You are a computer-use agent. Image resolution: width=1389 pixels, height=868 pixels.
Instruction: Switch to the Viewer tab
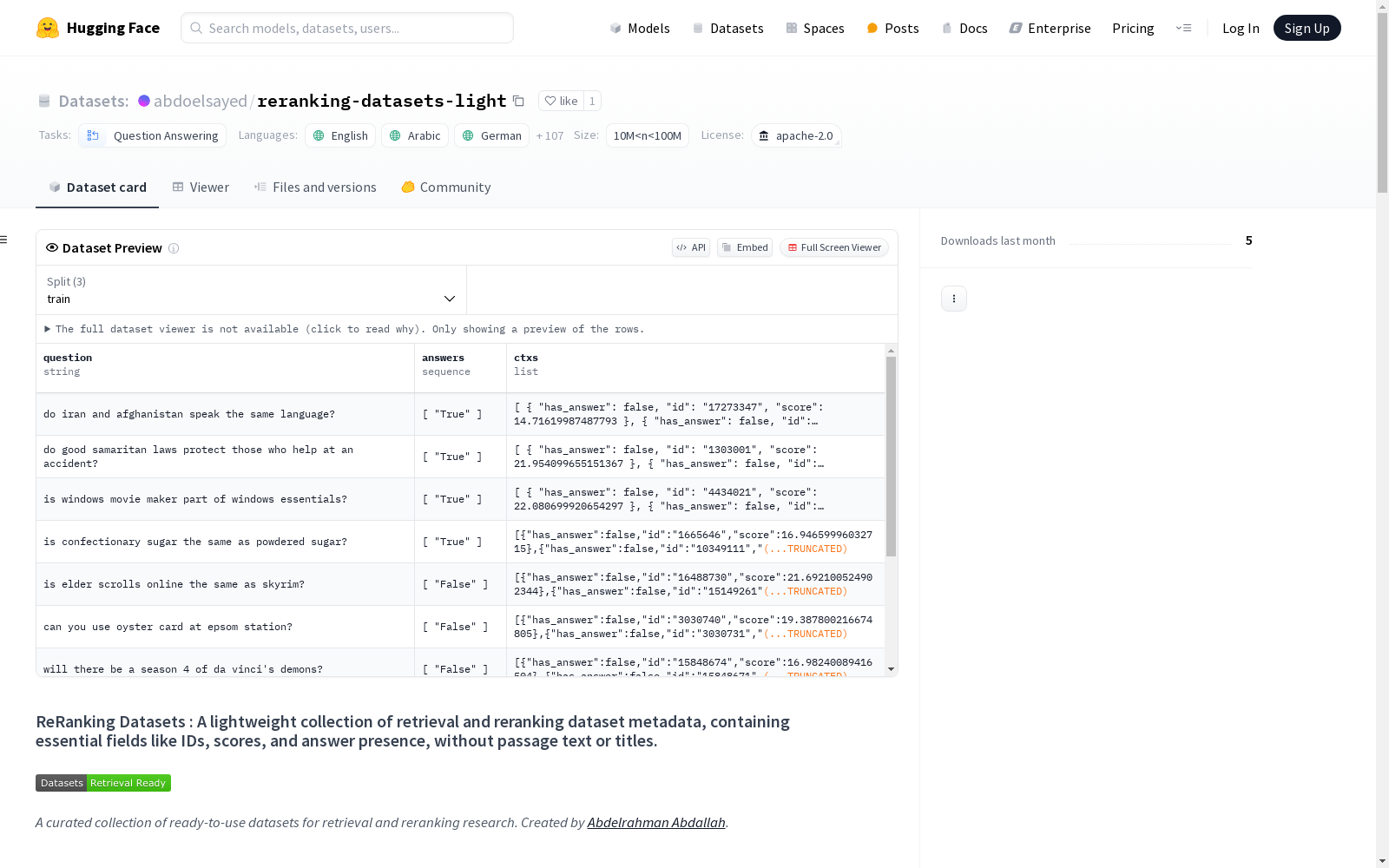point(201,187)
